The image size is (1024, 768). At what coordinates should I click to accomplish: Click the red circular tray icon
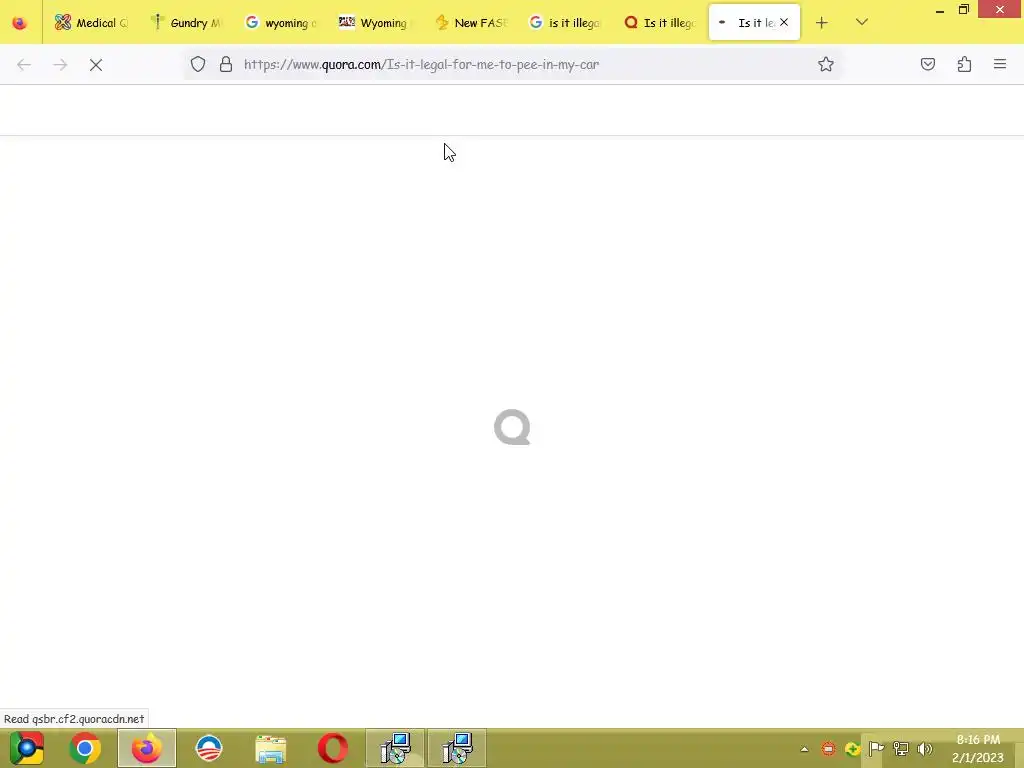(828, 749)
